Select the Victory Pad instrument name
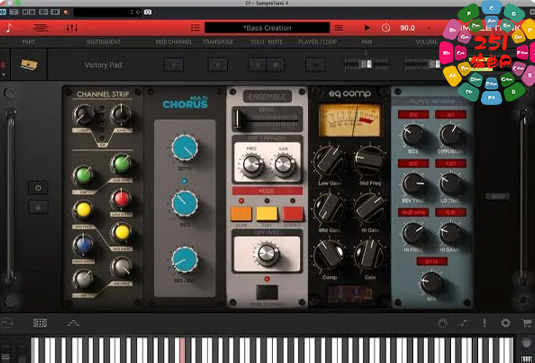Viewport: 535px width, 363px height. 103,65
